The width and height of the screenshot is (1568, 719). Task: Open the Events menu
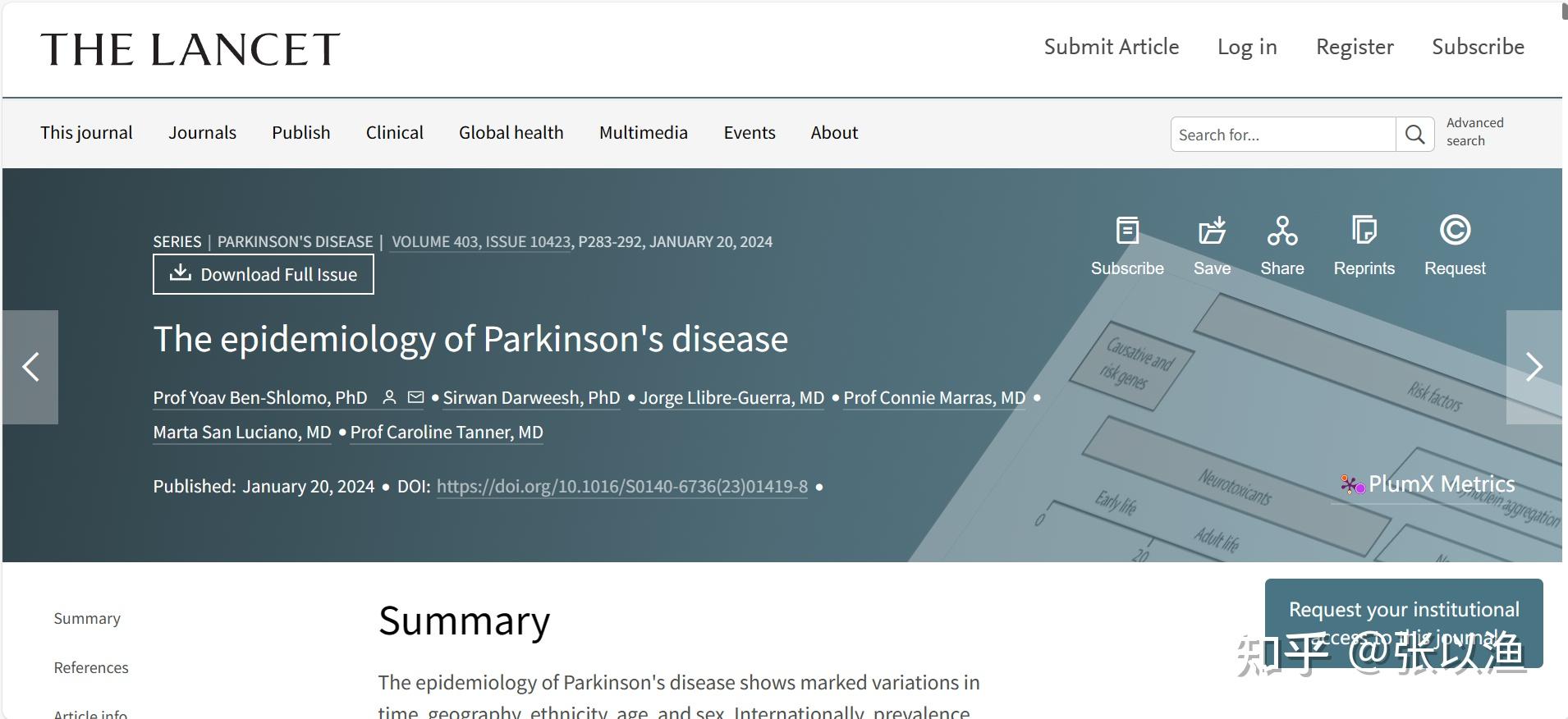tap(750, 132)
